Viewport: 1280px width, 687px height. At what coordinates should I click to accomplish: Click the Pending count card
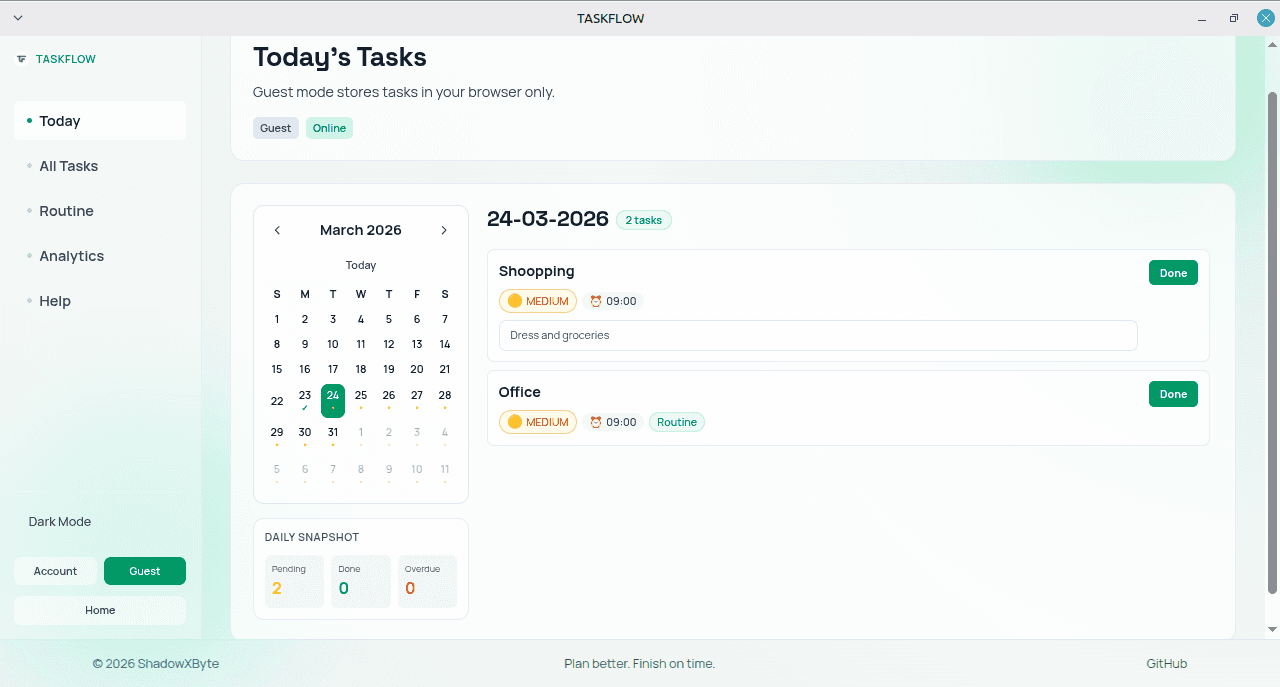pyautogui.click(x=294, y=581)
